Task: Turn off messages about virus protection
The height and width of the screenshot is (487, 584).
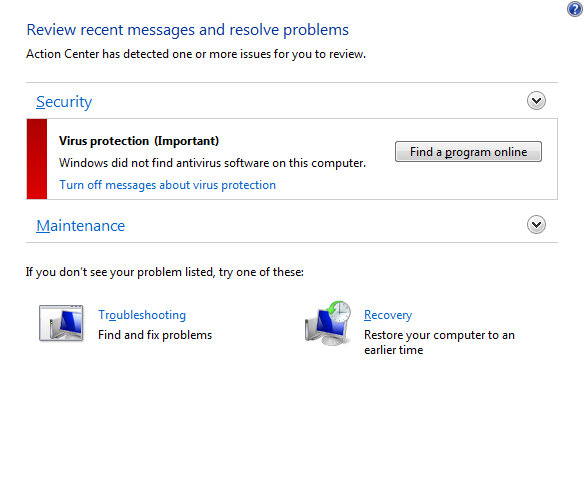Action: click(168, 185)
